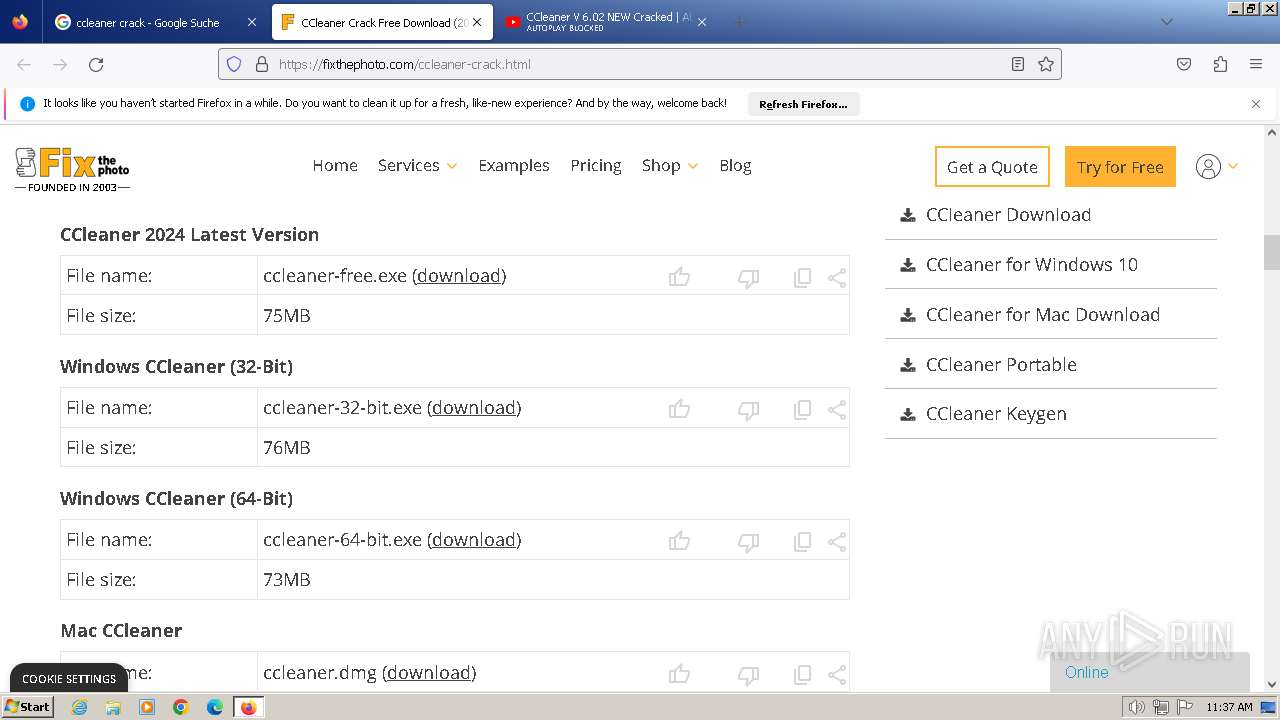This screenshot has height=720, width=1280.
Task: Dislike the ccleaner-64-bit.exe entry
Action: point(748,542)
